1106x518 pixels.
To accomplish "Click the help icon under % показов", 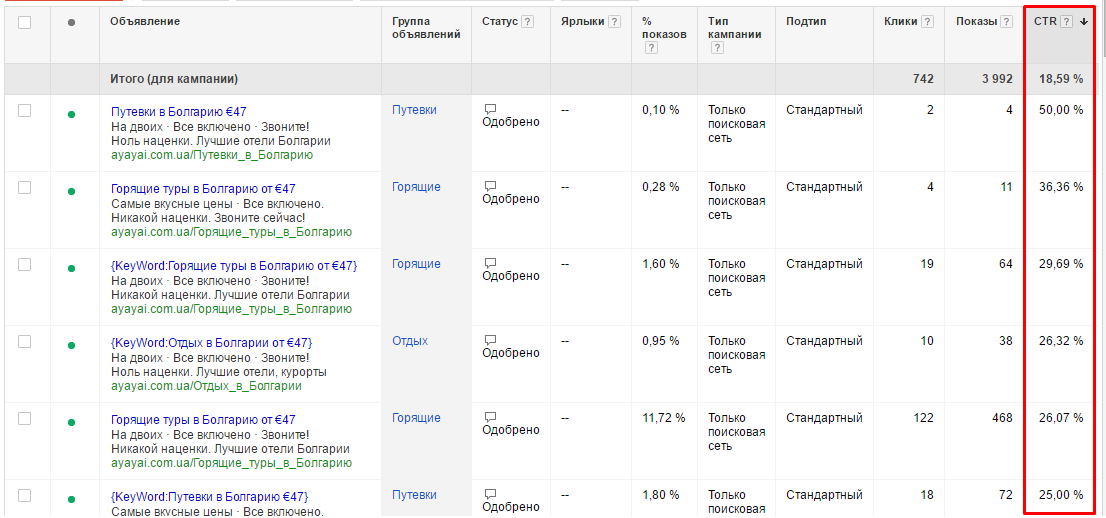I will 650,48.
